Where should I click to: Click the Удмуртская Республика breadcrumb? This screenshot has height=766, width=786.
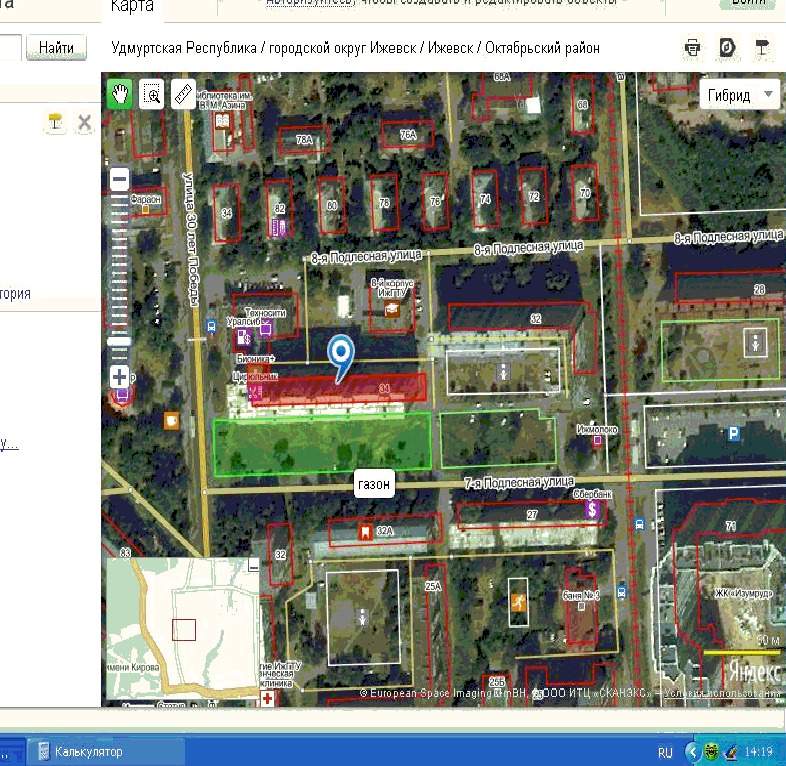coord(183,48)
